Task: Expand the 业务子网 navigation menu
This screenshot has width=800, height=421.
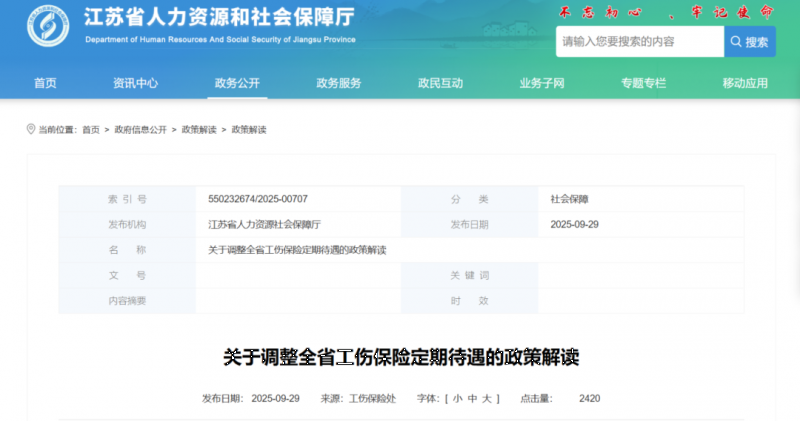Action: (542, 83)
